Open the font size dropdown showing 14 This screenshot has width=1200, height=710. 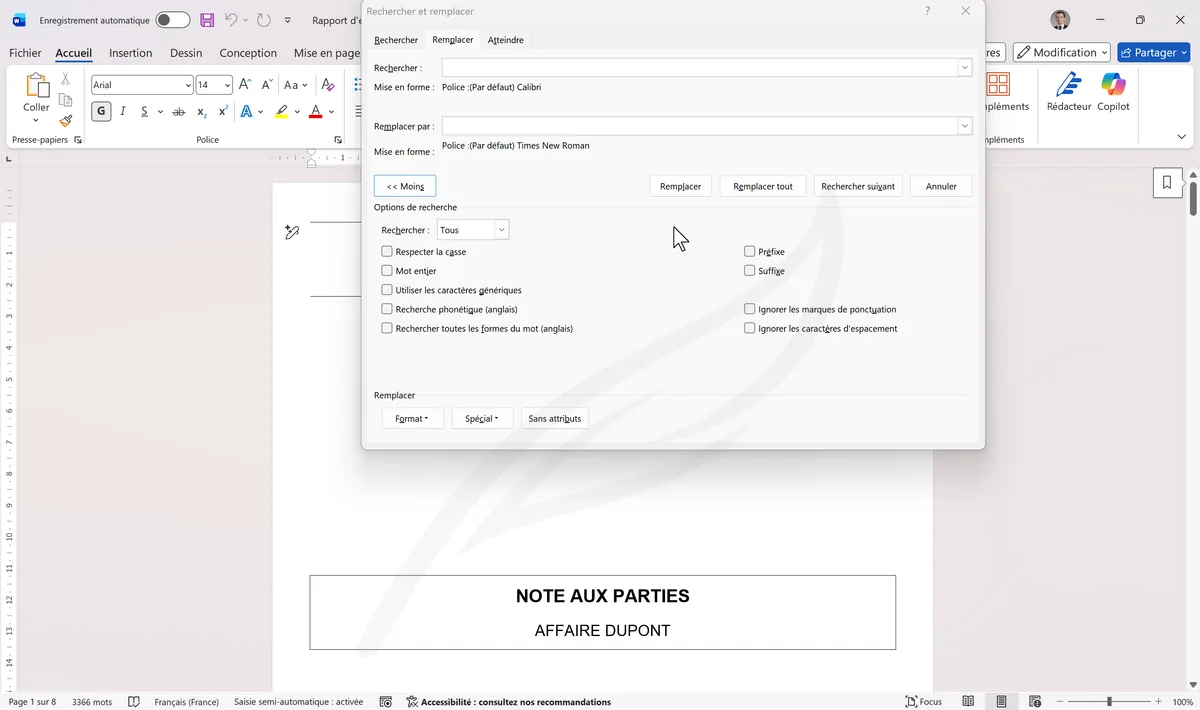pos(227,85)
